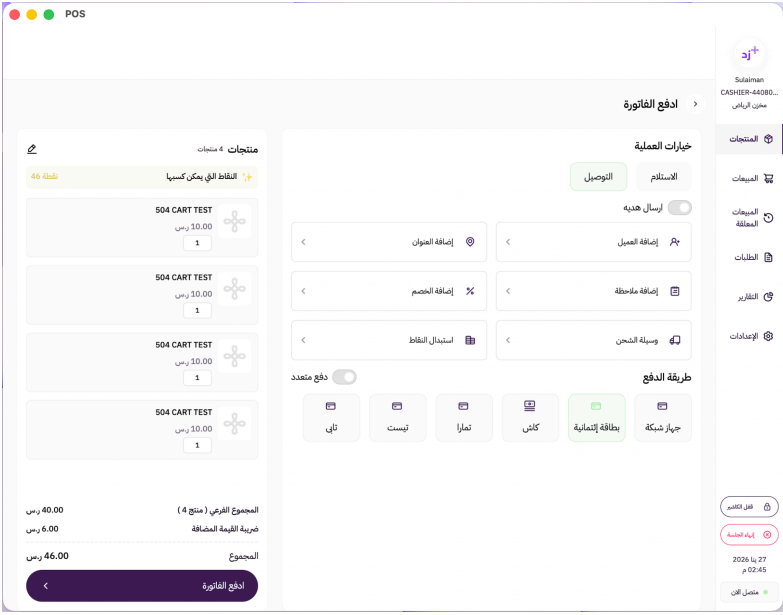Choose تيست payment method
The image size is (783, 615).
397,418
